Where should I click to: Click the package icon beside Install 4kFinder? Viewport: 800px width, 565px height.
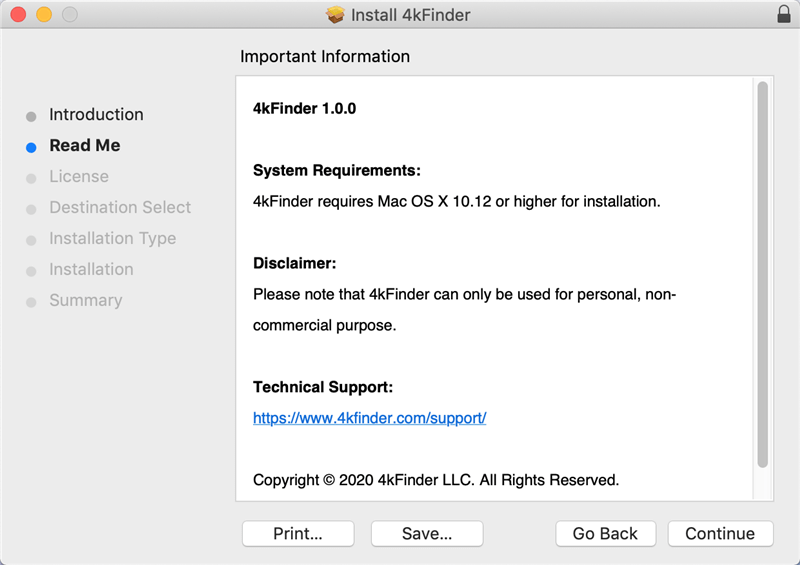335,14
